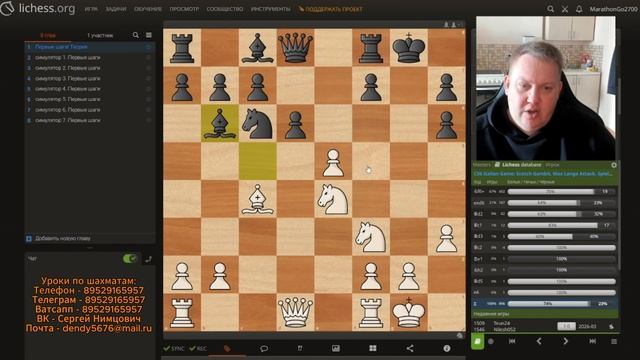
Task: Go to next move
Action: point(566,341)
